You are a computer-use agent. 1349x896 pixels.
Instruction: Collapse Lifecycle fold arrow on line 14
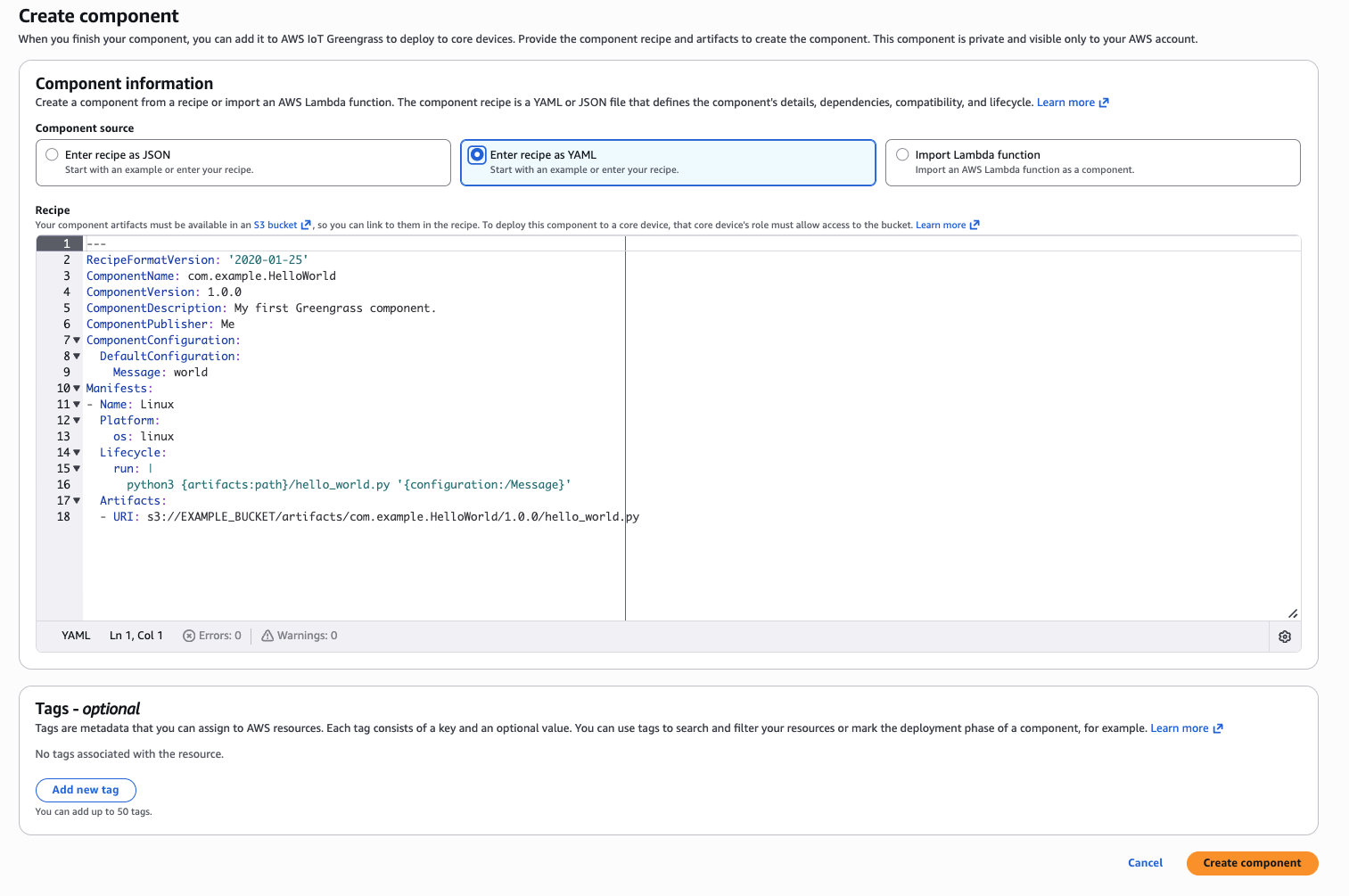(77, 452)
